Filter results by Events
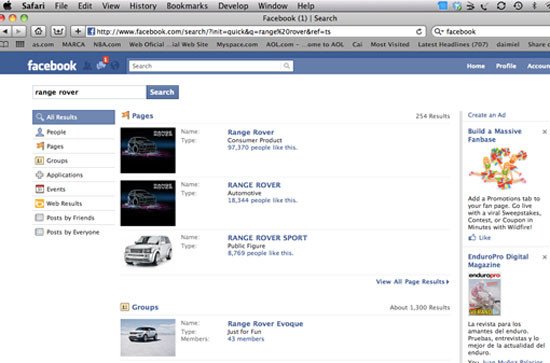This screenshot has height=363, width=550. 74,189
